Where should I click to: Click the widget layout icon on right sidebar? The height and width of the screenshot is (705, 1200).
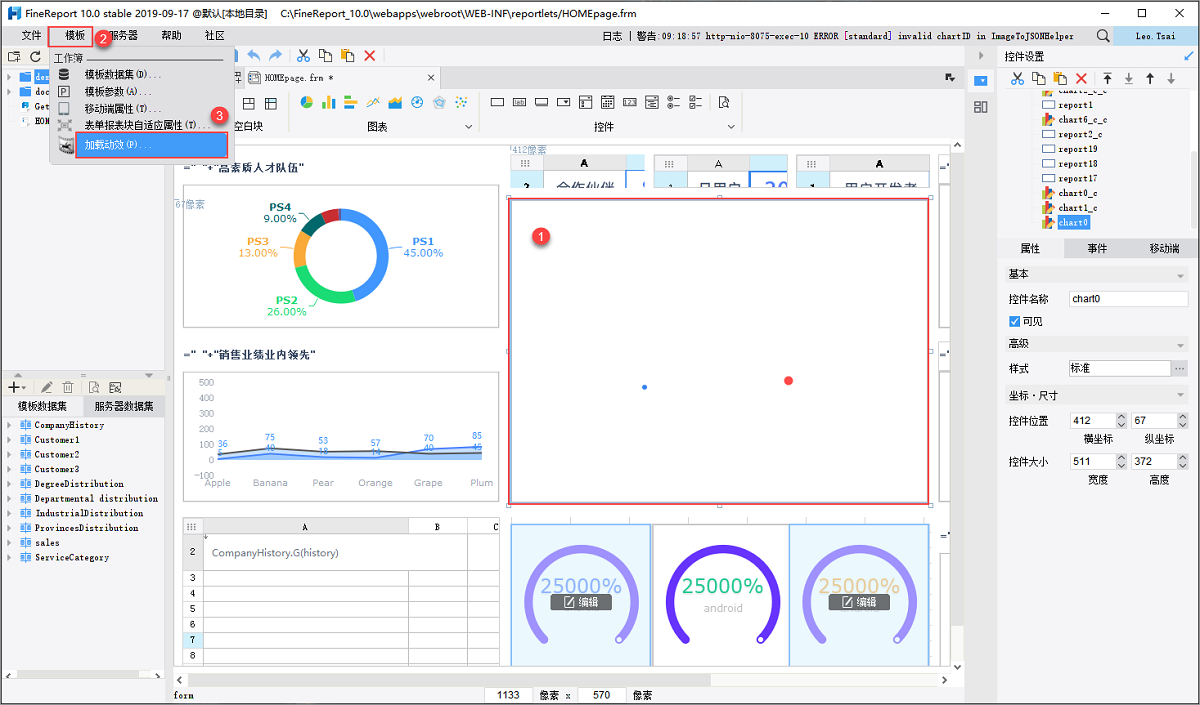click(x=980, y=107)
